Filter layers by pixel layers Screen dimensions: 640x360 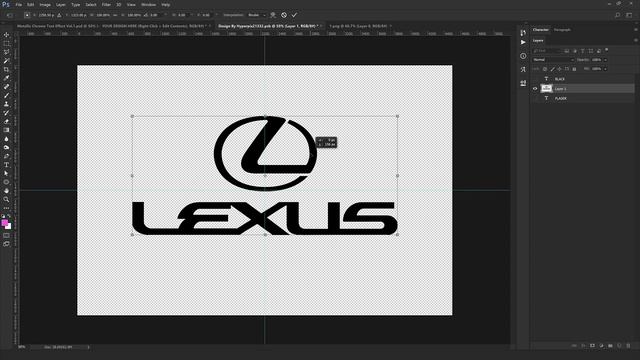(x=567, y=51)
